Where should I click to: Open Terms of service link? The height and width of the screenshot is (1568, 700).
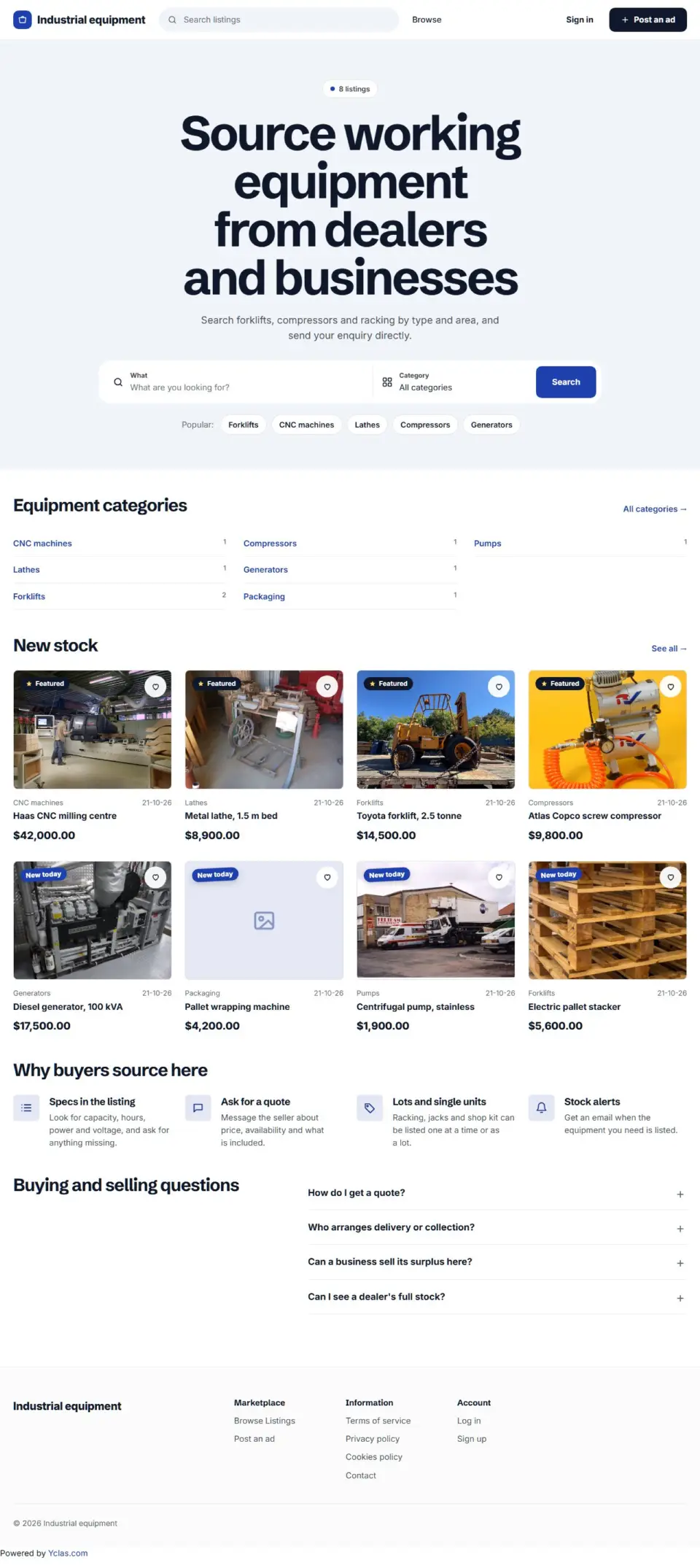click(x=378, y=1421)
